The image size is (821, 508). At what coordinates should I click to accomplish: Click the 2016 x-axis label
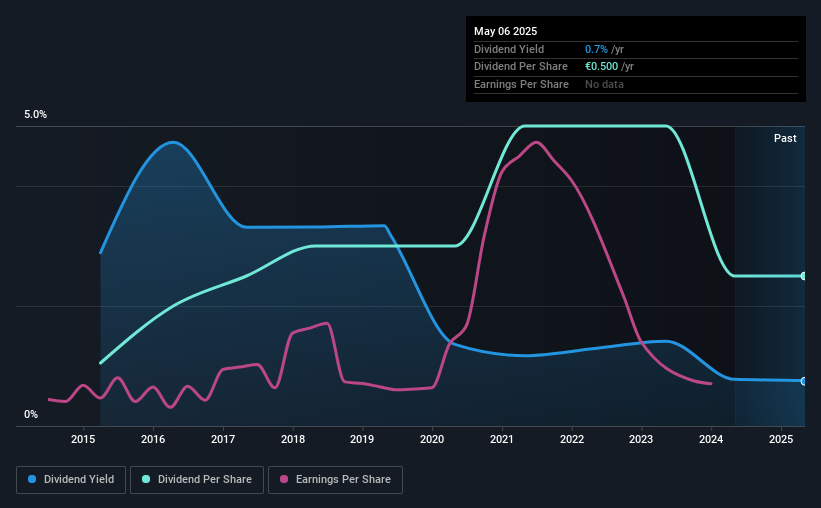(x=153, y=439)
